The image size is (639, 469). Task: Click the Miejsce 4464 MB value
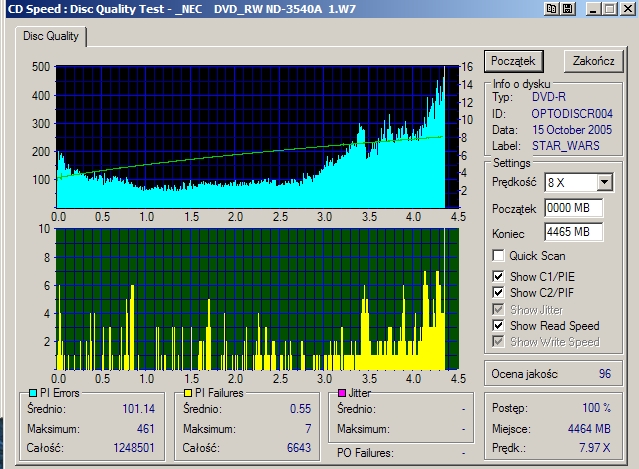click(589, 429)
